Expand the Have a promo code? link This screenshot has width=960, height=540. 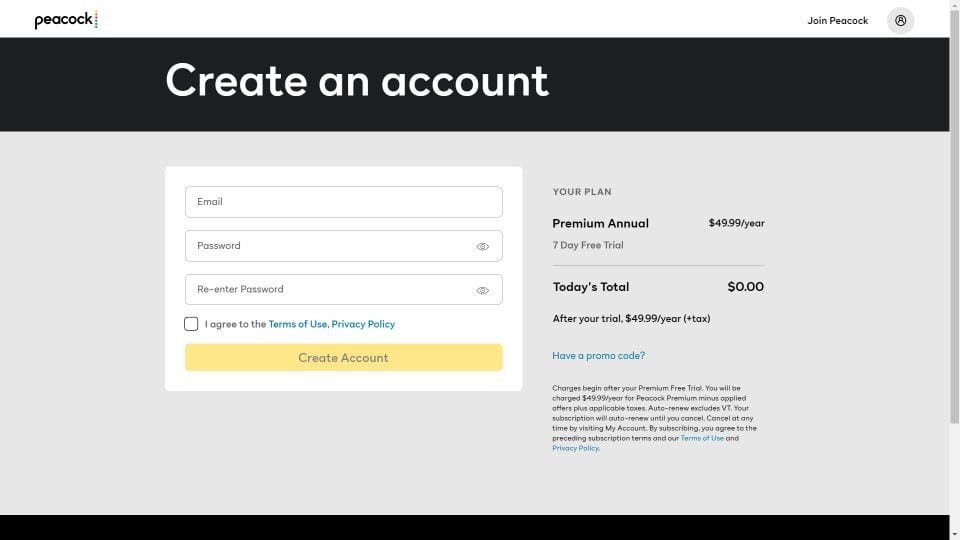tap(598, 355)
